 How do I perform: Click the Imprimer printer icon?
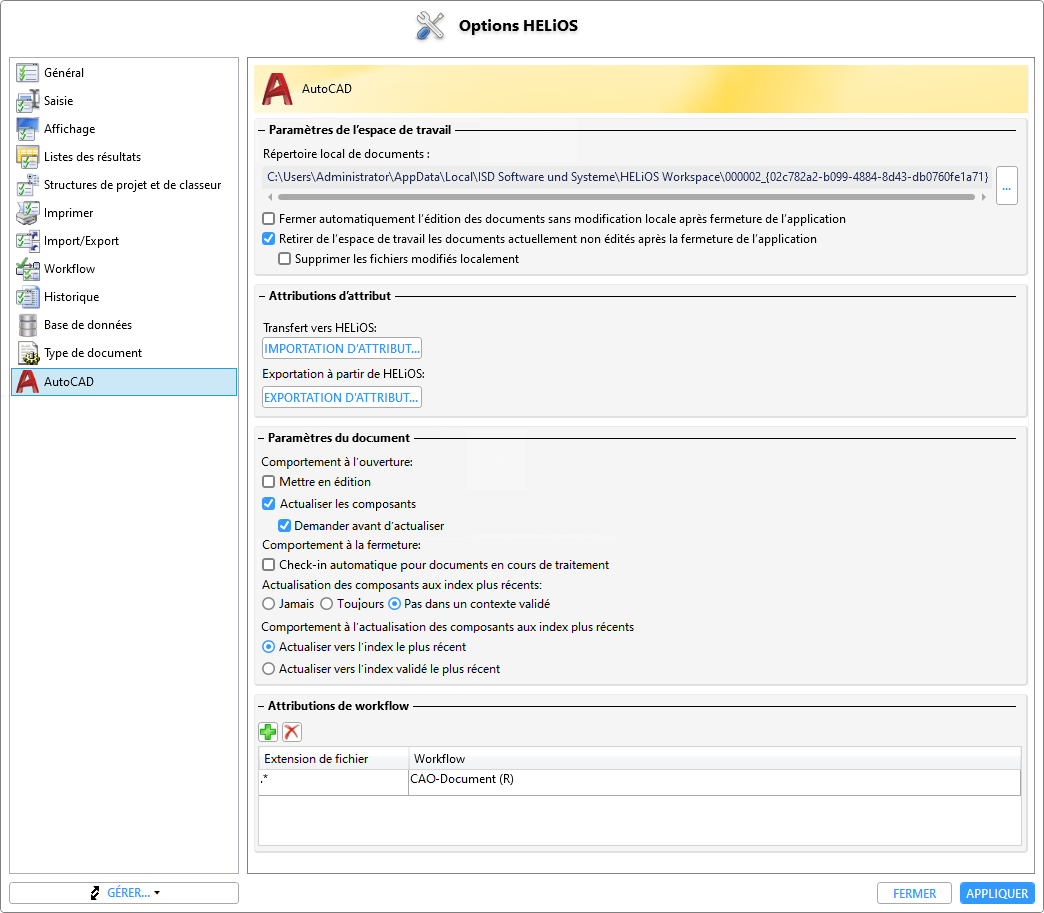tap(27, 212)
